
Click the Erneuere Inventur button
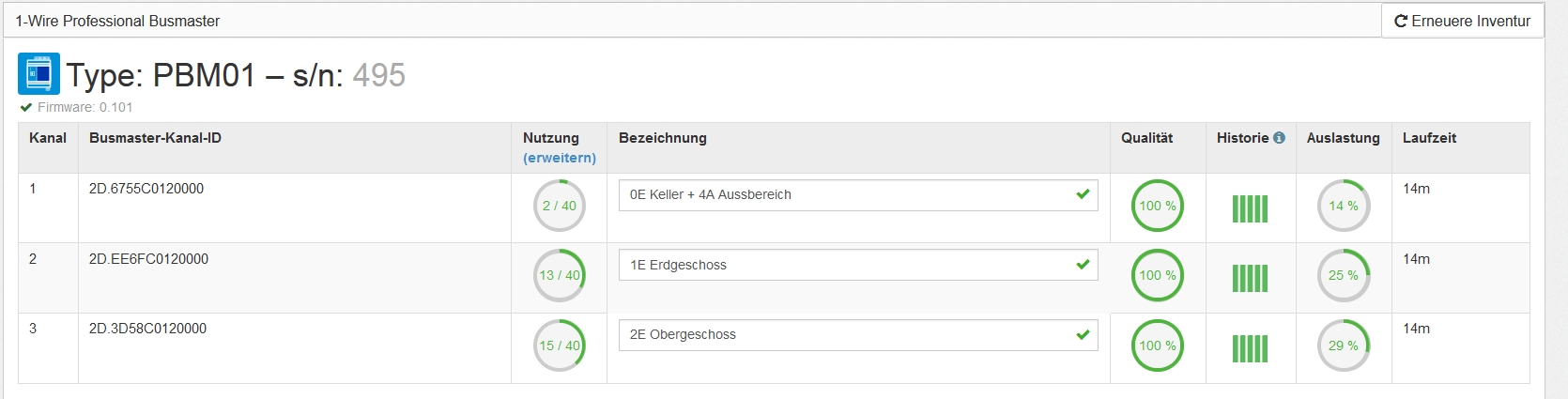tap(1462, 21)
